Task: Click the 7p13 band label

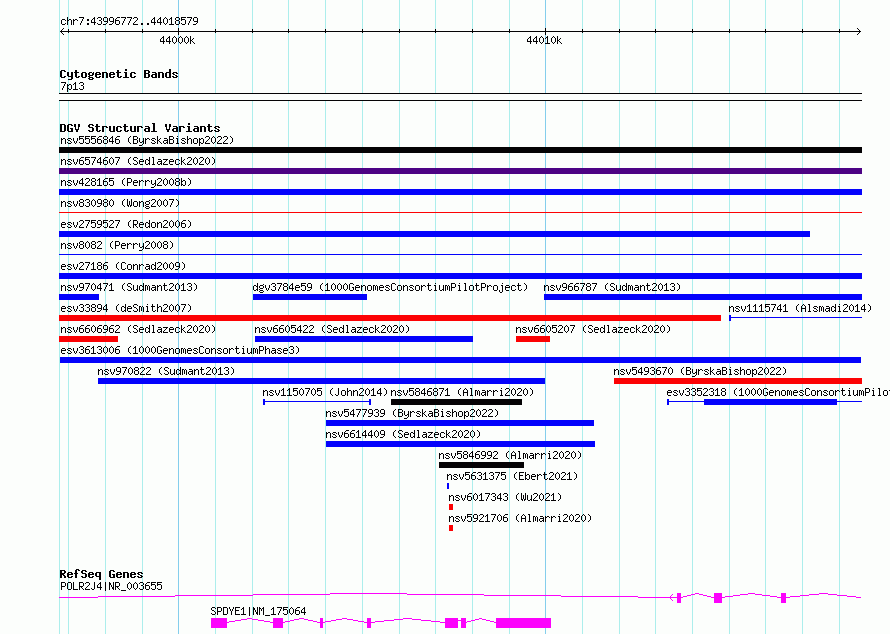Action: pyautogui.click(x=72, y=86)
